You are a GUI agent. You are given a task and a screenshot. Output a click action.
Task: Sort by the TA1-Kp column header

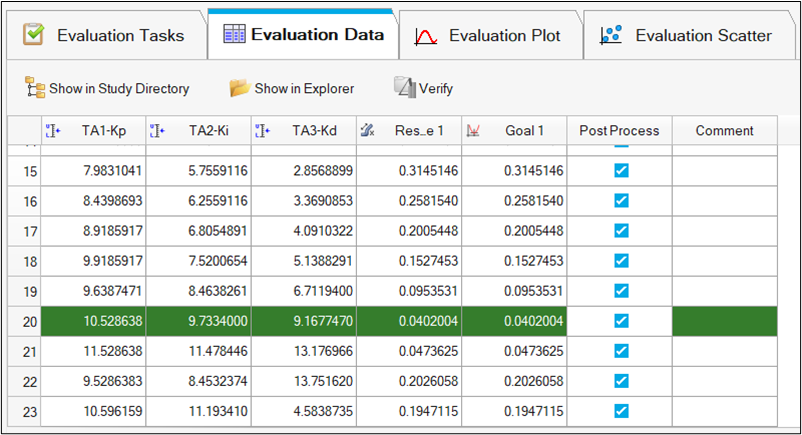[103, 131]
